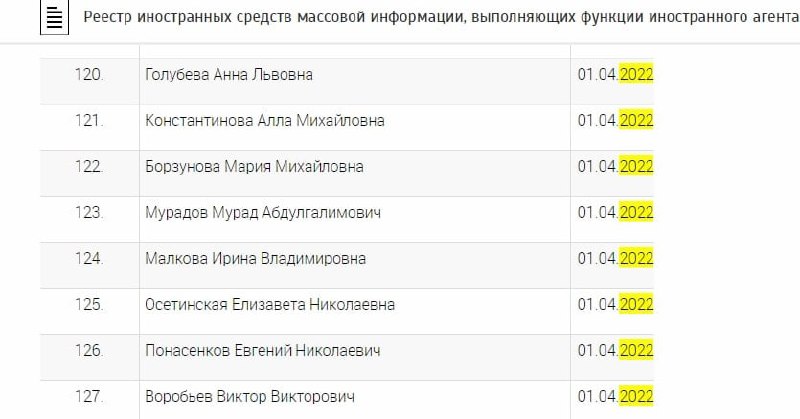Select Понасенков Евгений Николаевич entry

[x=262, y=351]
